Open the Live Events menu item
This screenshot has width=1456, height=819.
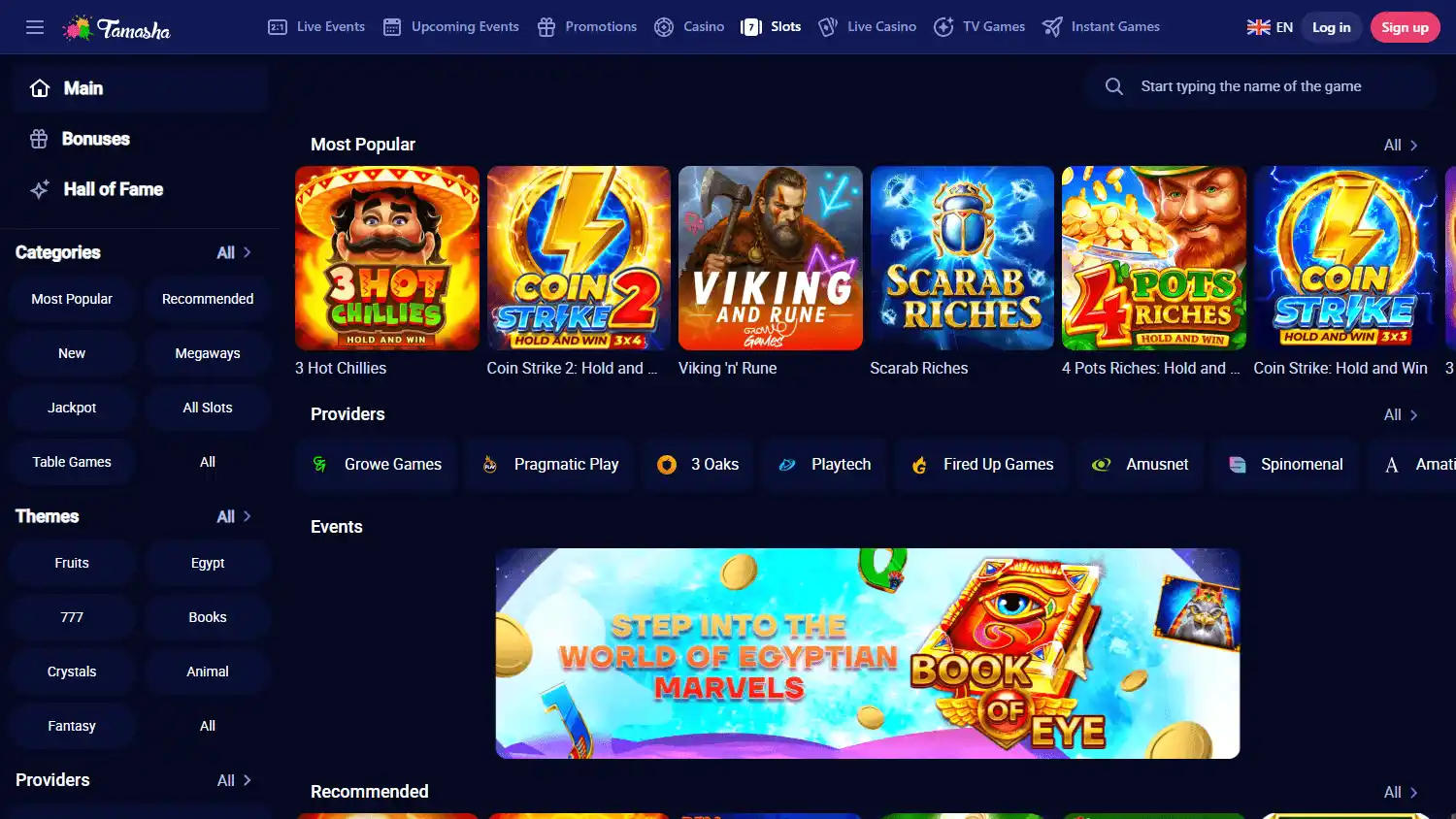pos(316,27)
